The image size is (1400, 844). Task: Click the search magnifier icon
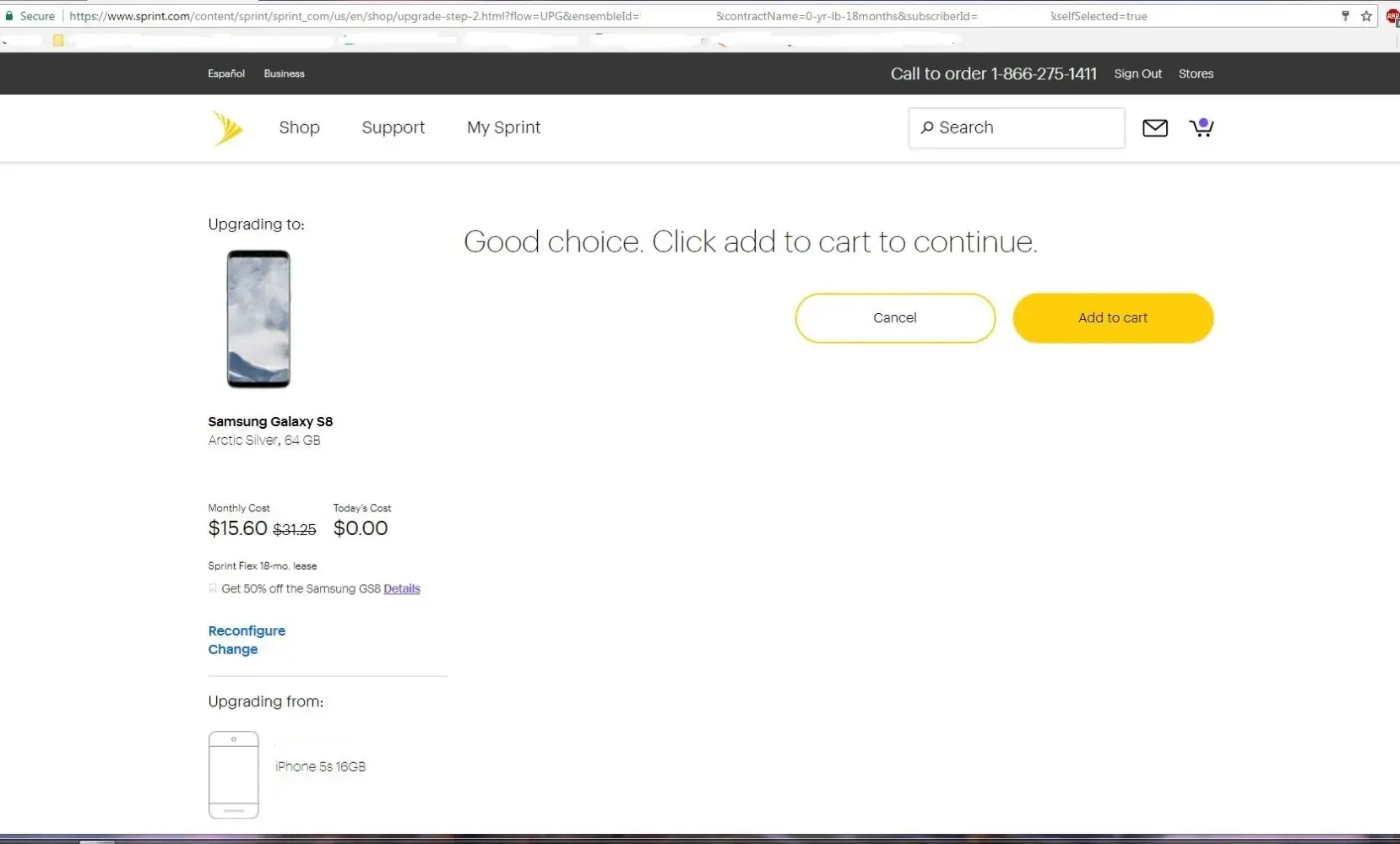[927, 127]
